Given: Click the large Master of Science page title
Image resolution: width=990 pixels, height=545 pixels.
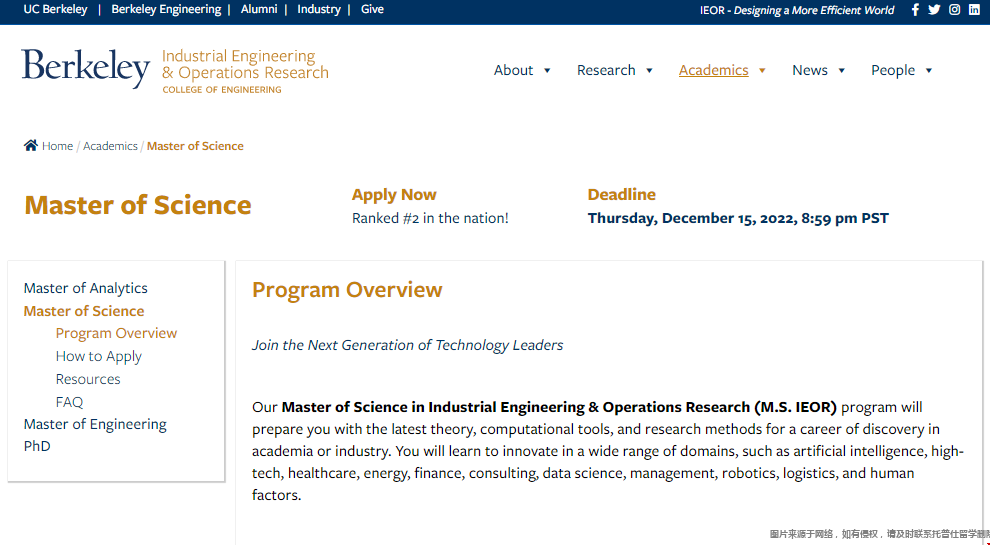Looking at the screenshot, I should point(138,205).
